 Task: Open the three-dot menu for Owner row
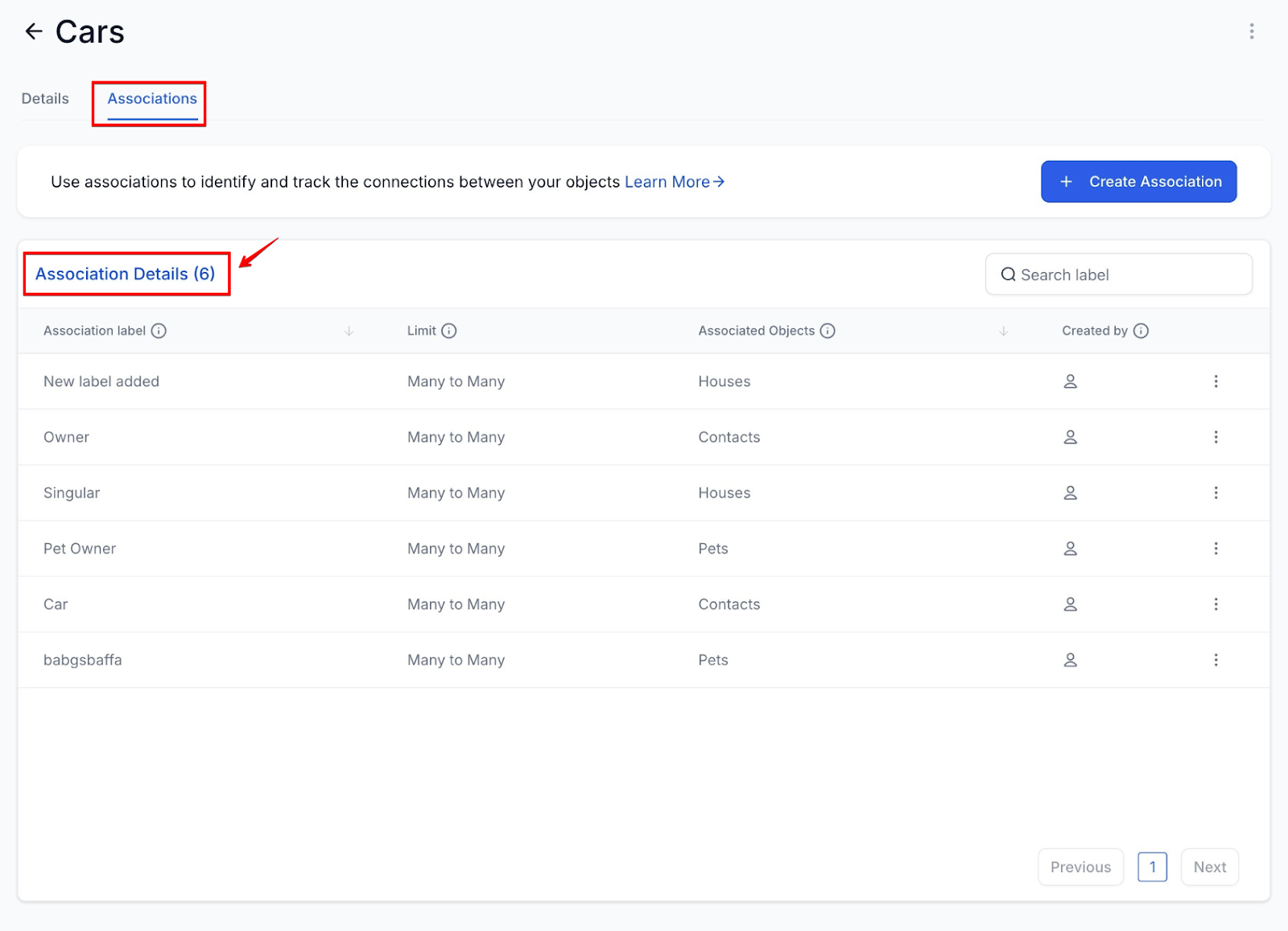(x=1216, y=437)
